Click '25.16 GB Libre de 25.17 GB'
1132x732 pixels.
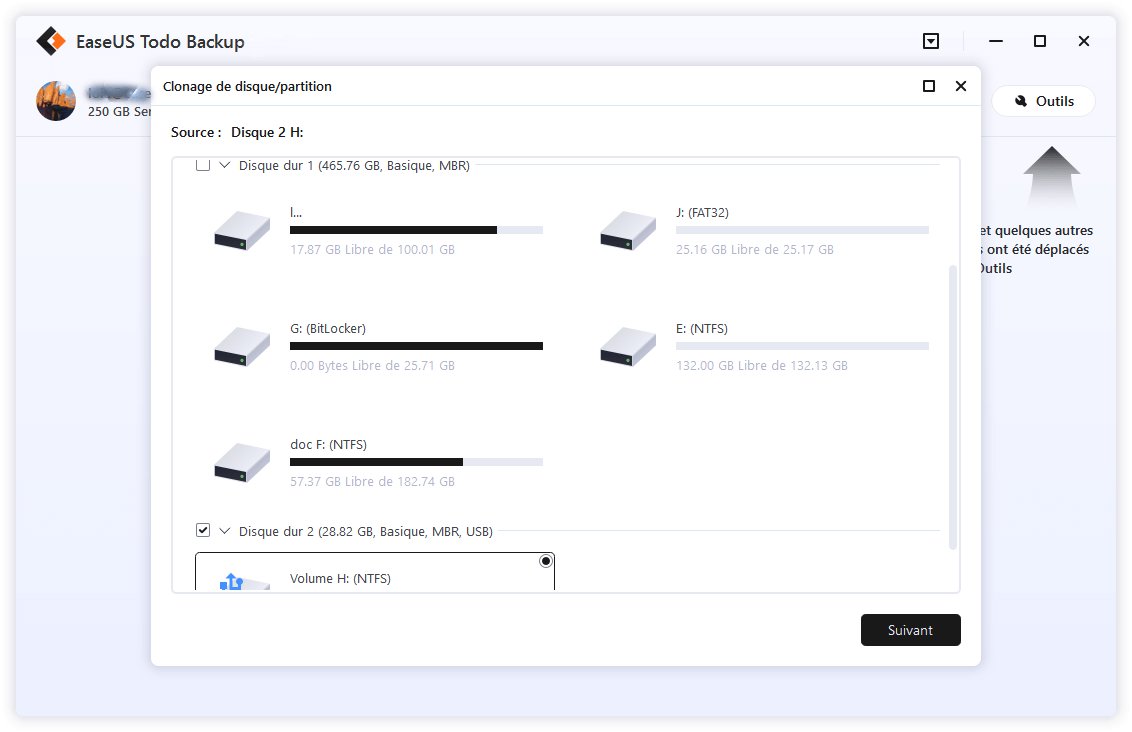(x=754, y=250)
